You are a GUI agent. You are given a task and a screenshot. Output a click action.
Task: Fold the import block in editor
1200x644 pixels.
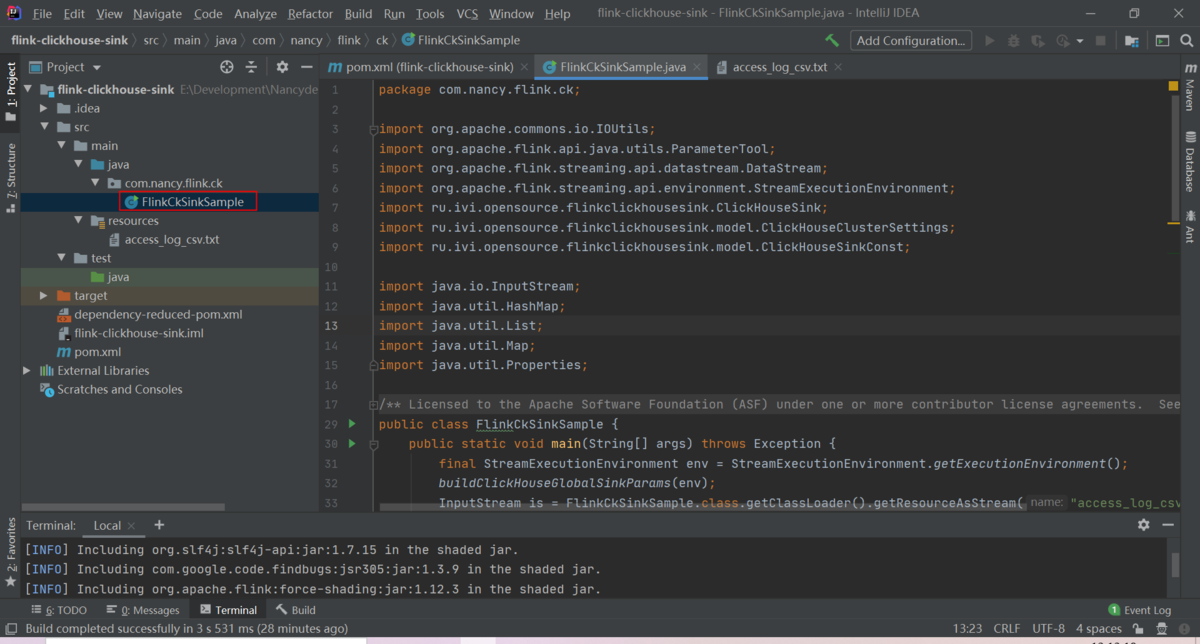372,129
